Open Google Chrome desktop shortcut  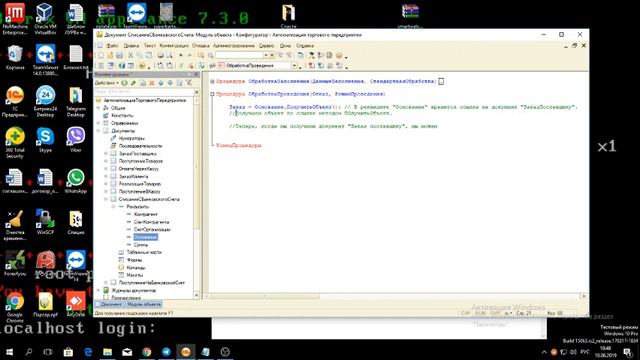(15, 307)
